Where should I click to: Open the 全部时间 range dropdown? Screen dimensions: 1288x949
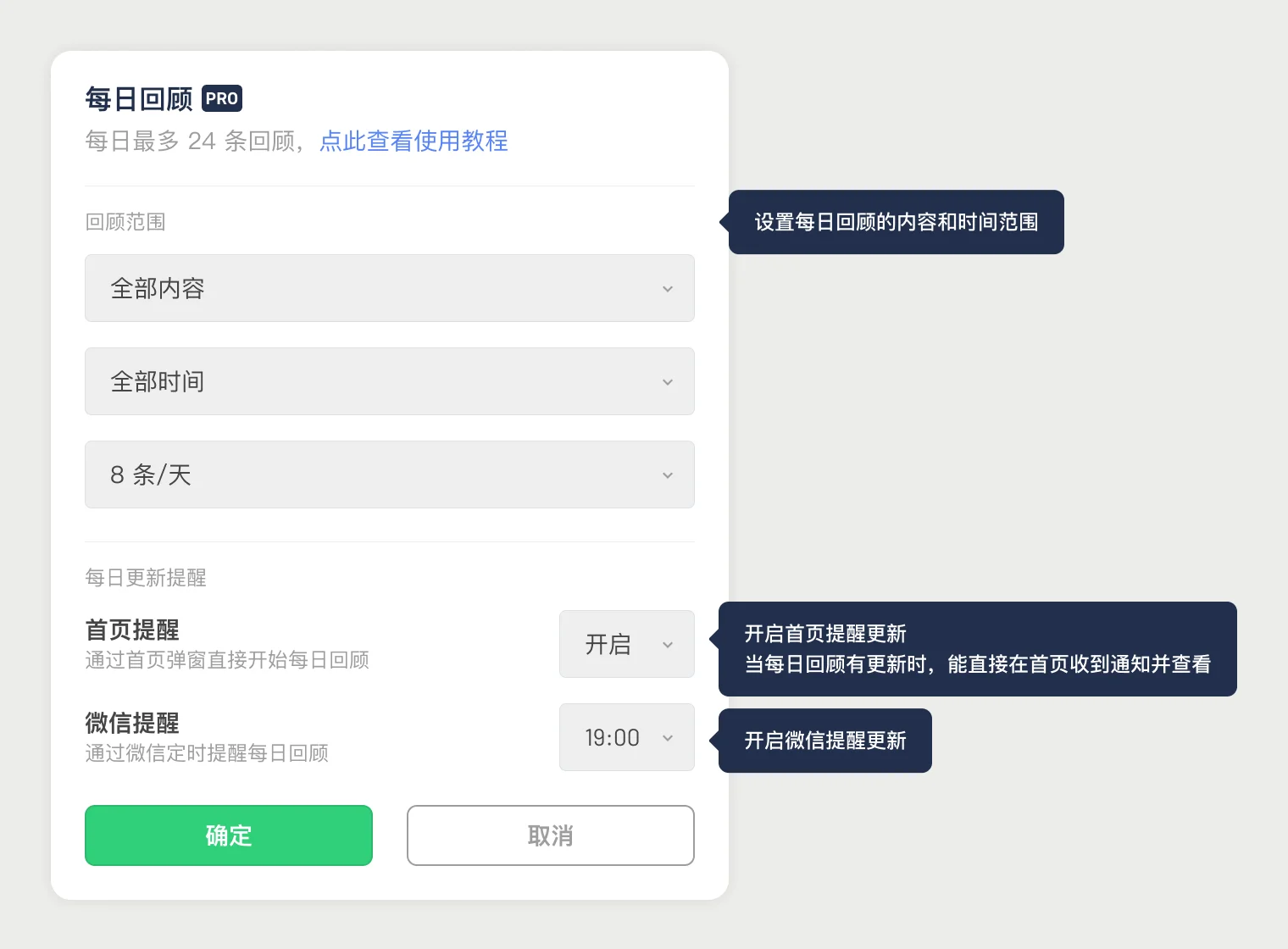point(390,381)
